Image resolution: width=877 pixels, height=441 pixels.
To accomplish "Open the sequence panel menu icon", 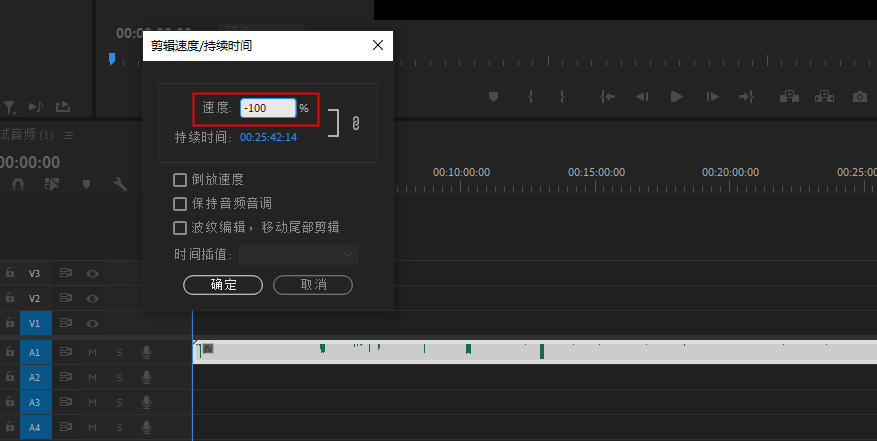I will tap(69, 135).
